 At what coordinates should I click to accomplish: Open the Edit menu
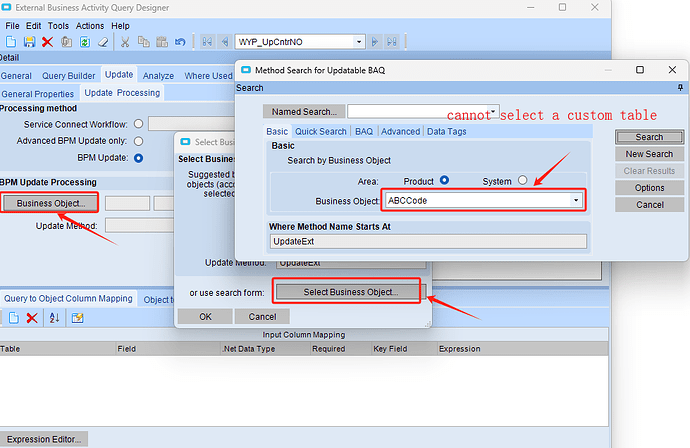(x=33, y=26)
